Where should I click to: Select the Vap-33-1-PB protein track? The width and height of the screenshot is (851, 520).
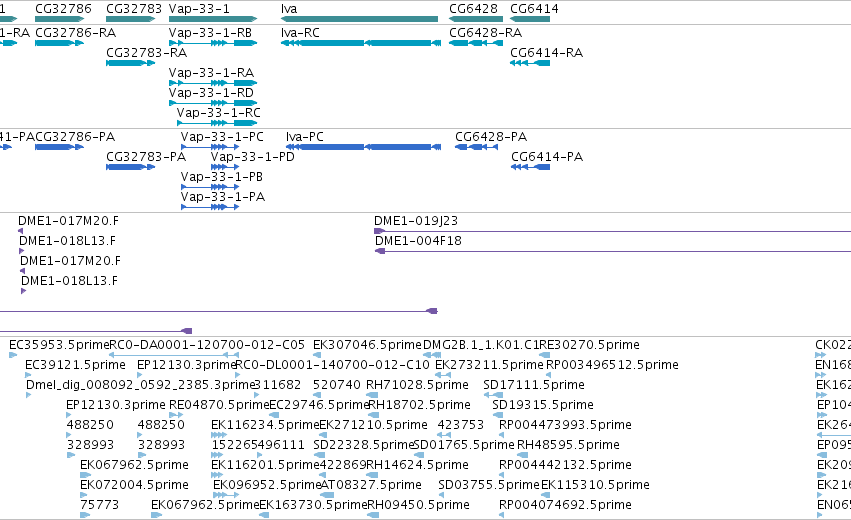coord(210,187)
